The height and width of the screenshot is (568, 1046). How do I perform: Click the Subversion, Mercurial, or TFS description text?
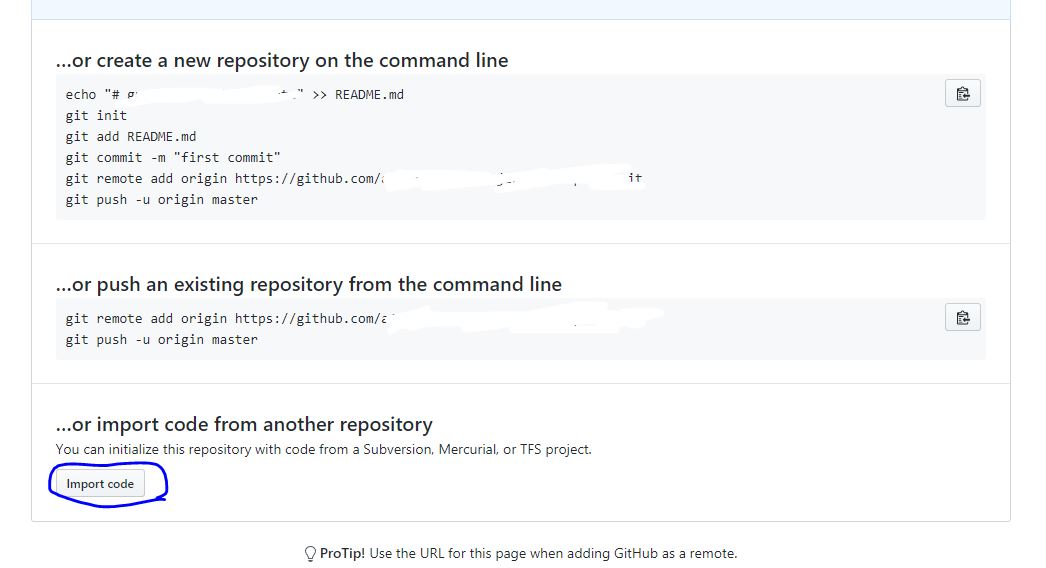324,449
